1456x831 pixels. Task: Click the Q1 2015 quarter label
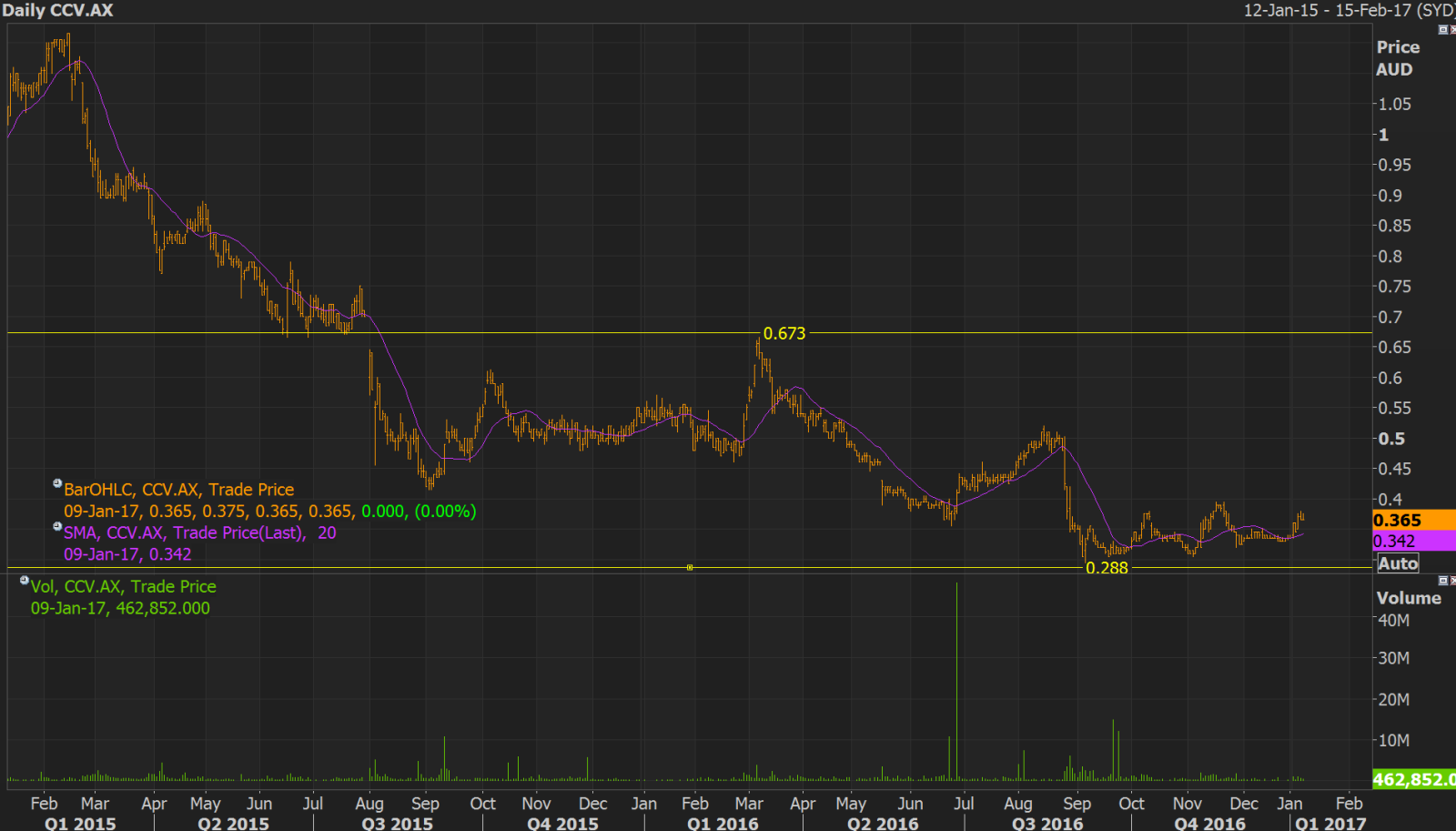81,823
